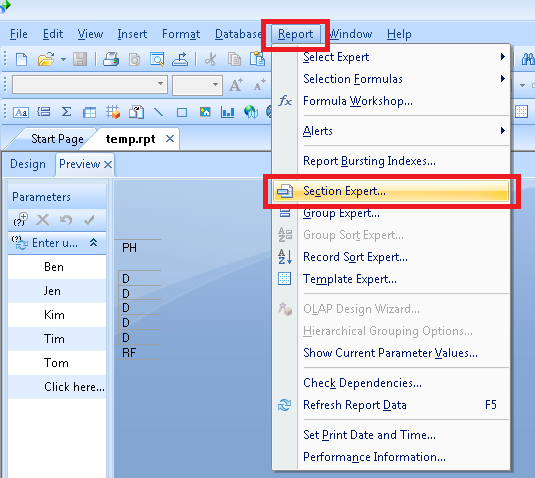Collapse the Enter u... parameter section
The width and height of the screenshot is (535, 478).
click(x=93, y=243)
